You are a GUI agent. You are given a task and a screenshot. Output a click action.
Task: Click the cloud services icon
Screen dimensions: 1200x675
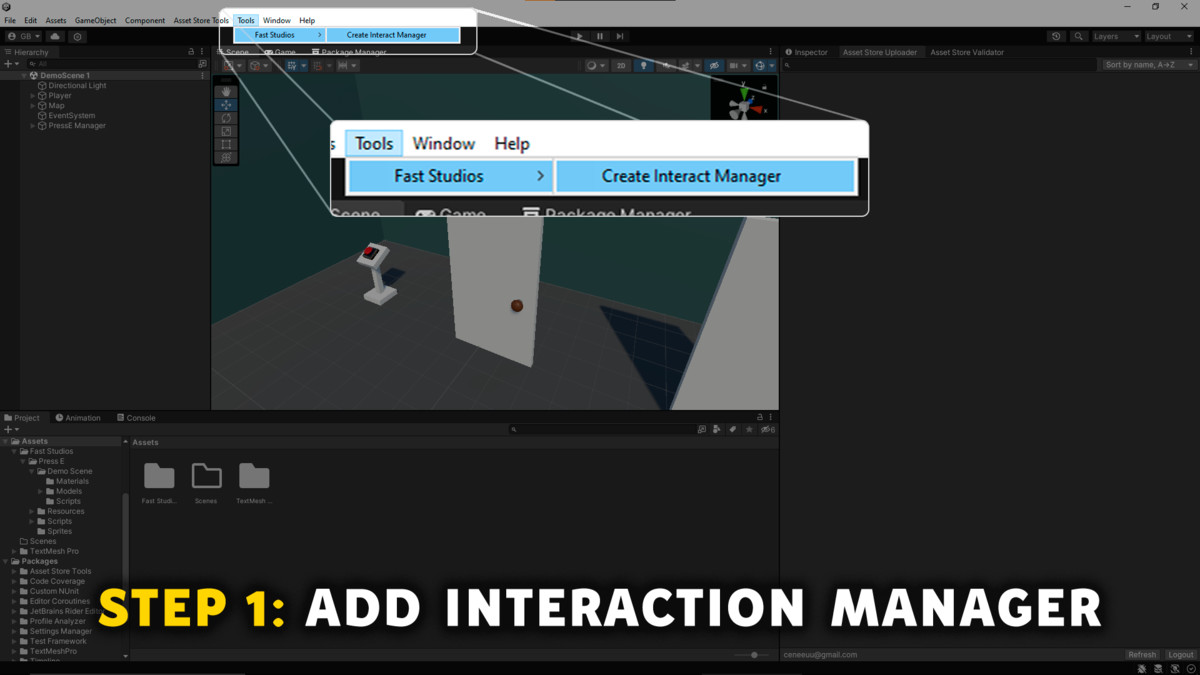tap(55, 37)
